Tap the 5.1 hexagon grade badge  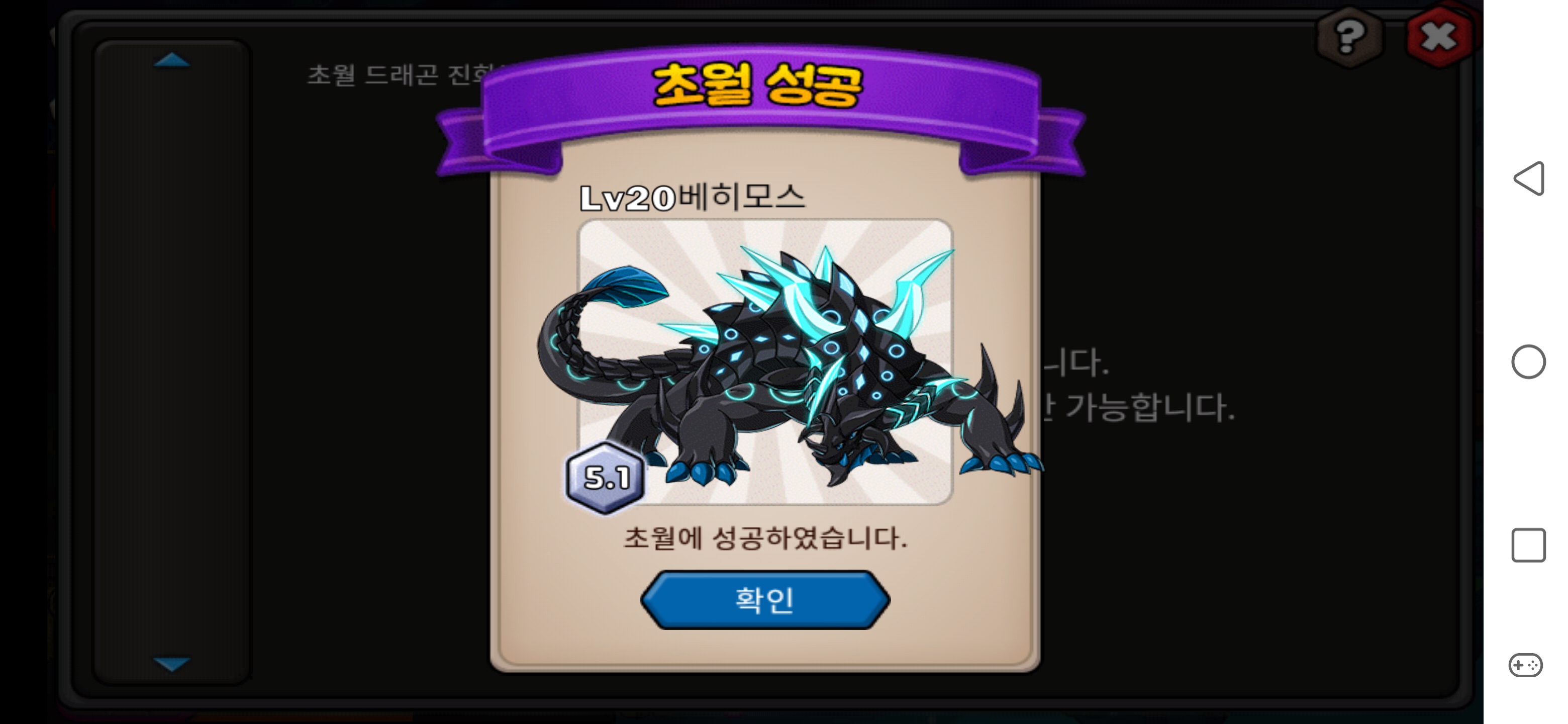click(x=606, y=478)
